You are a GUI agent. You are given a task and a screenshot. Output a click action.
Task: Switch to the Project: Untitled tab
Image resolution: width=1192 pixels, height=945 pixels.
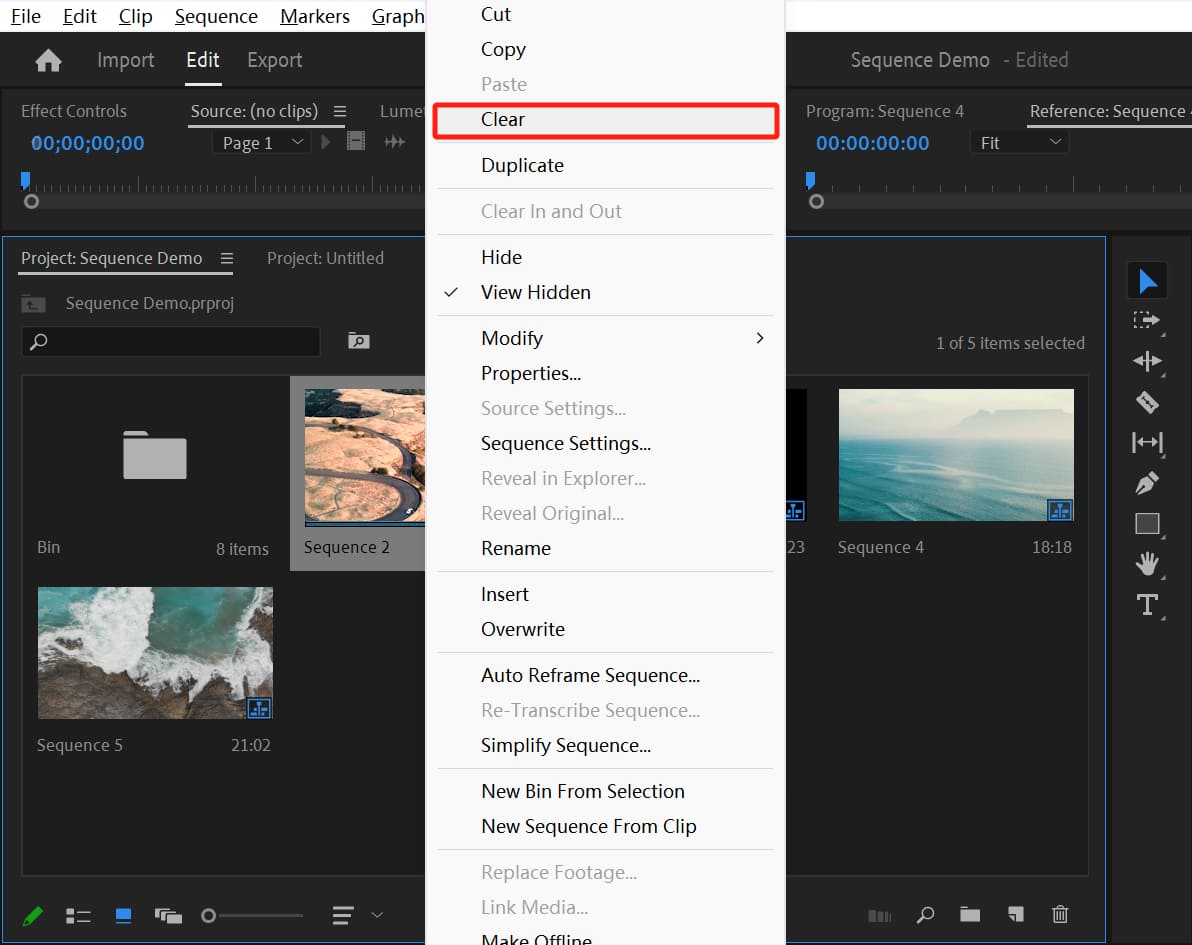pos(325,258)
